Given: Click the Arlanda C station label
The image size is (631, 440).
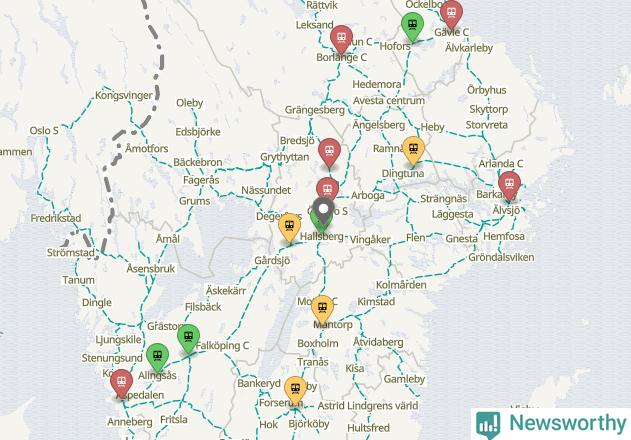Looking at the screenshot, I should [x=501, y=163].
